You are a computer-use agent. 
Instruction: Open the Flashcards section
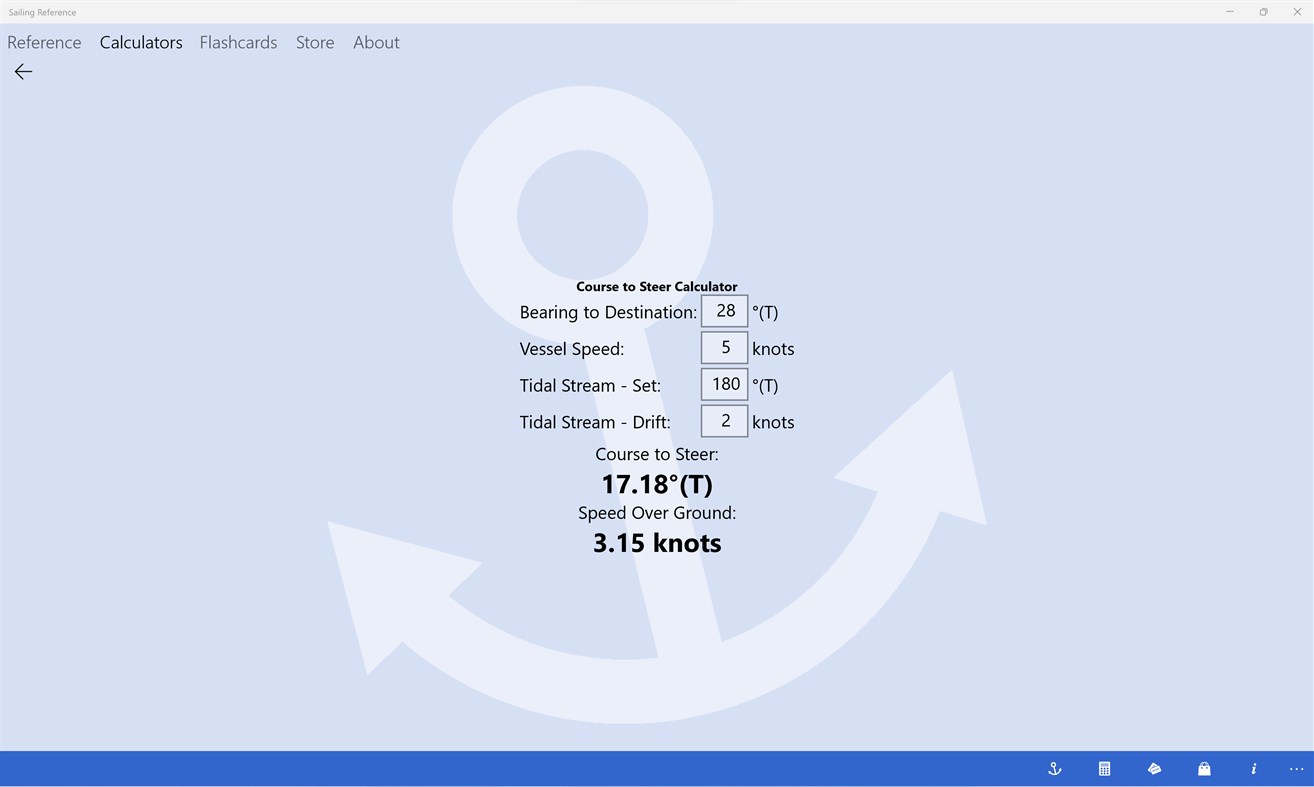coord(238,42)
